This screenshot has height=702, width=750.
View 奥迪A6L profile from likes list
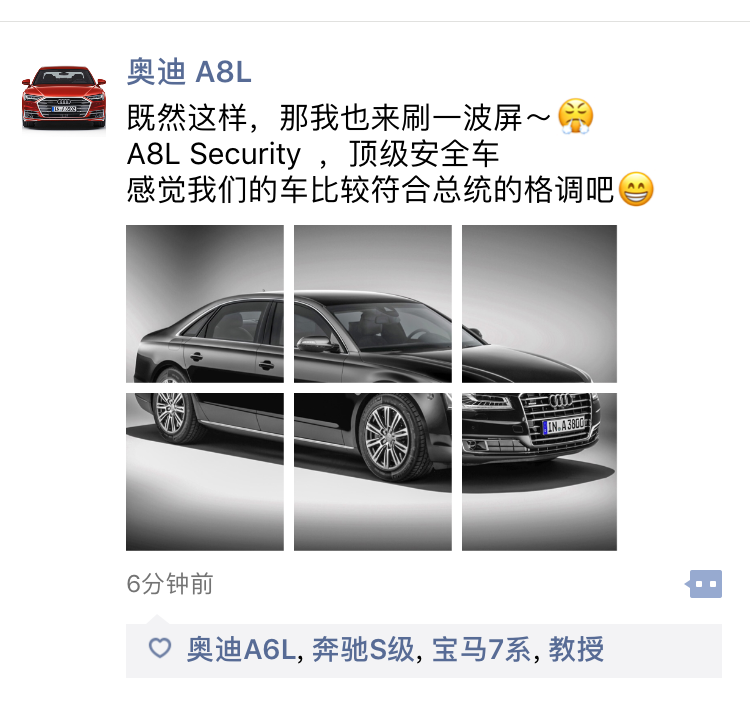coord(241,649)
